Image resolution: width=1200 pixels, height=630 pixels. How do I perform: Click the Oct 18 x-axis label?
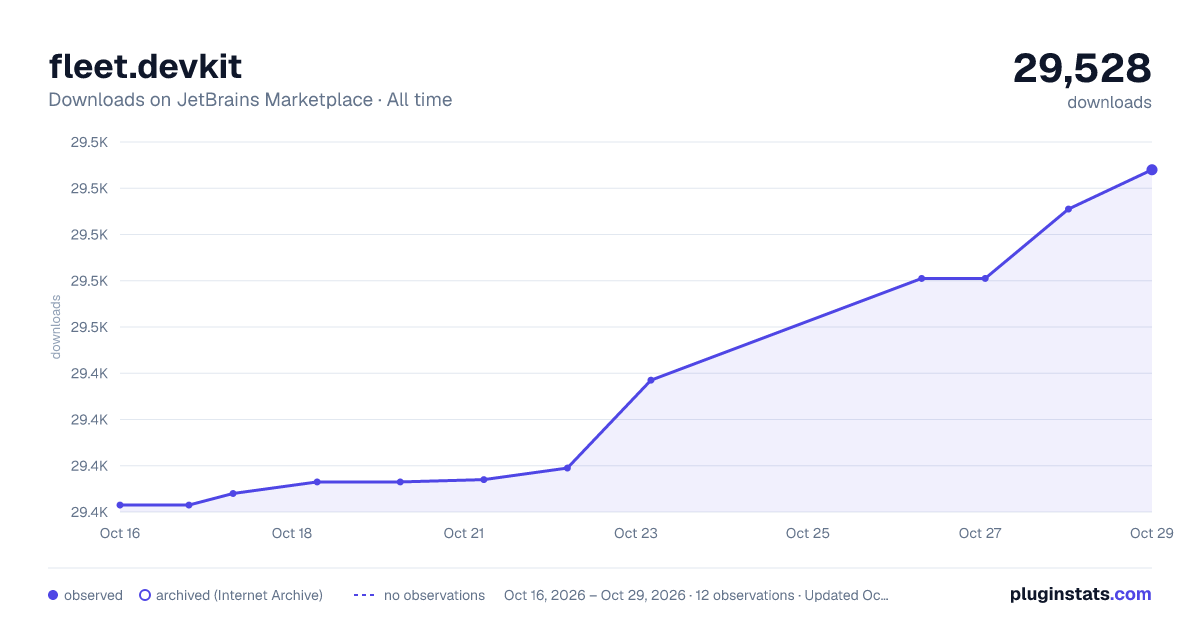[x=292, y=533]
